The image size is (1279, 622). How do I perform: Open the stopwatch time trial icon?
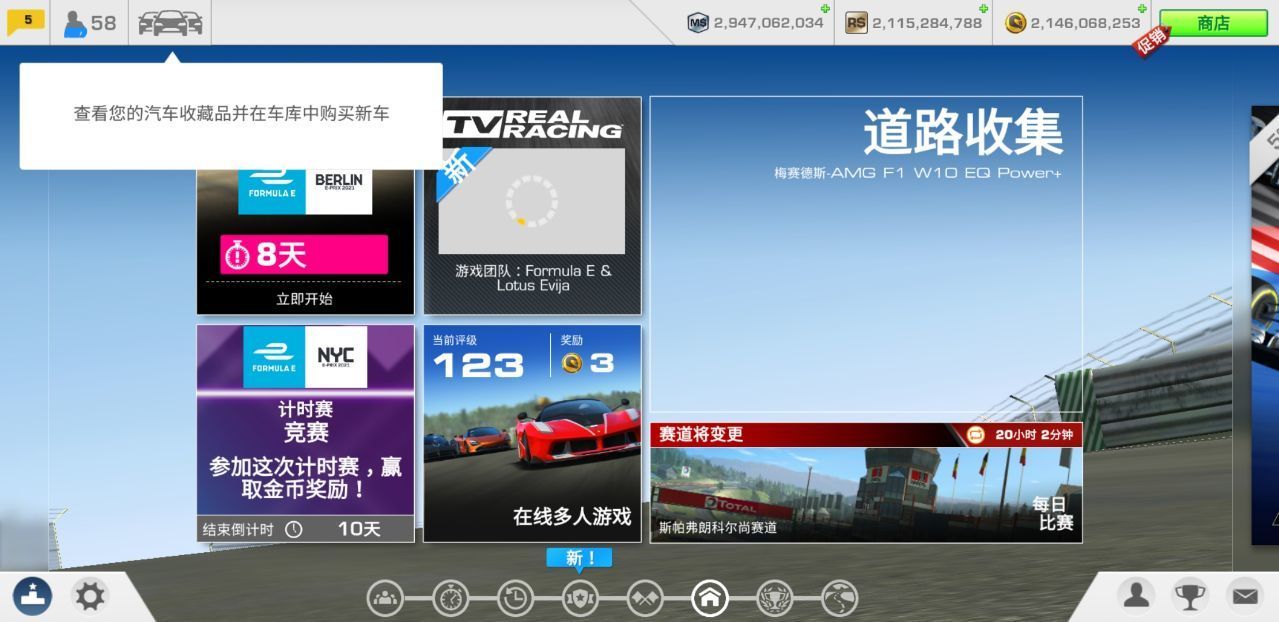click(x=452, y=598)
